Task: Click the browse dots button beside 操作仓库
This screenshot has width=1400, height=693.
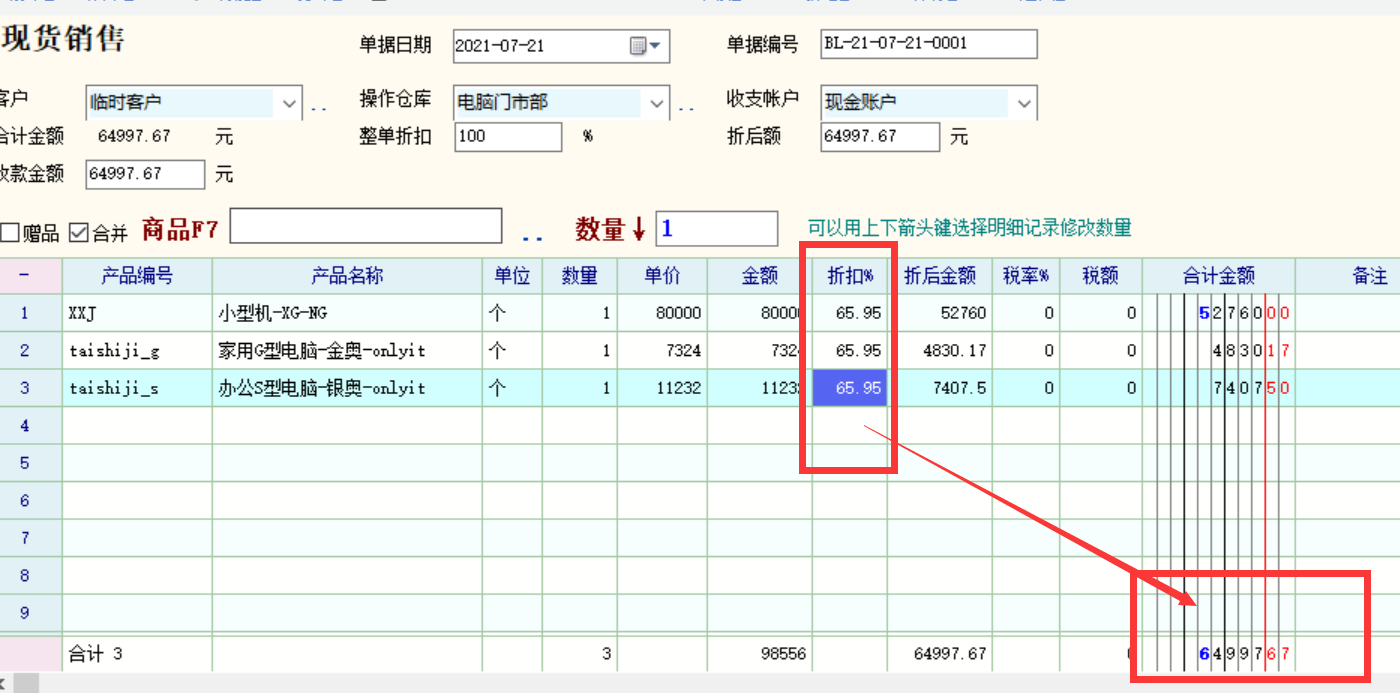Action: (x=686, y=106)
